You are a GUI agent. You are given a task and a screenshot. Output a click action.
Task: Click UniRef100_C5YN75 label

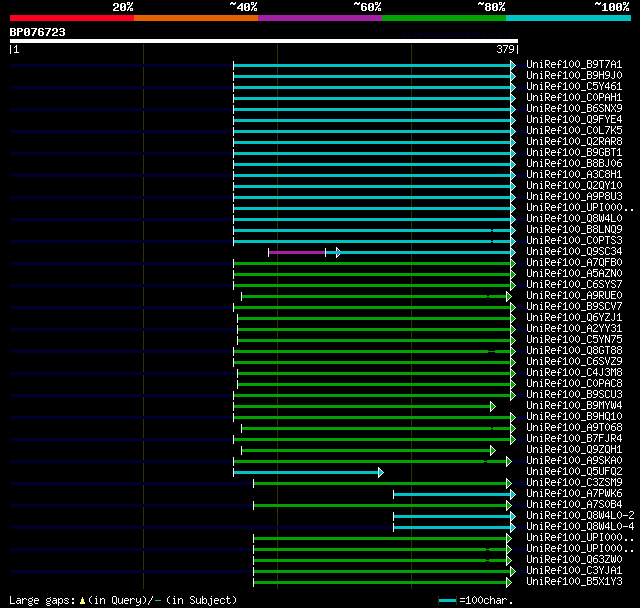tap(574, 340)
